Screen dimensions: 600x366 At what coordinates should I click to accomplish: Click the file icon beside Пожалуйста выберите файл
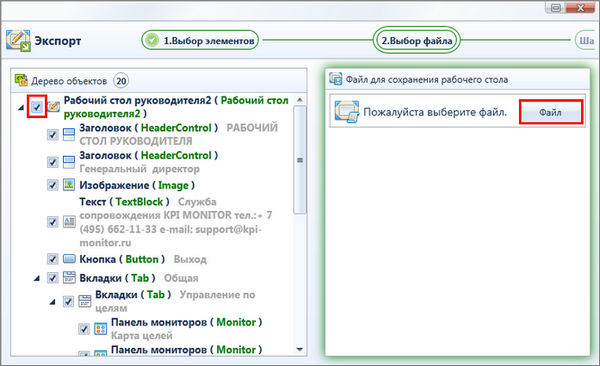tap(347, 112)
